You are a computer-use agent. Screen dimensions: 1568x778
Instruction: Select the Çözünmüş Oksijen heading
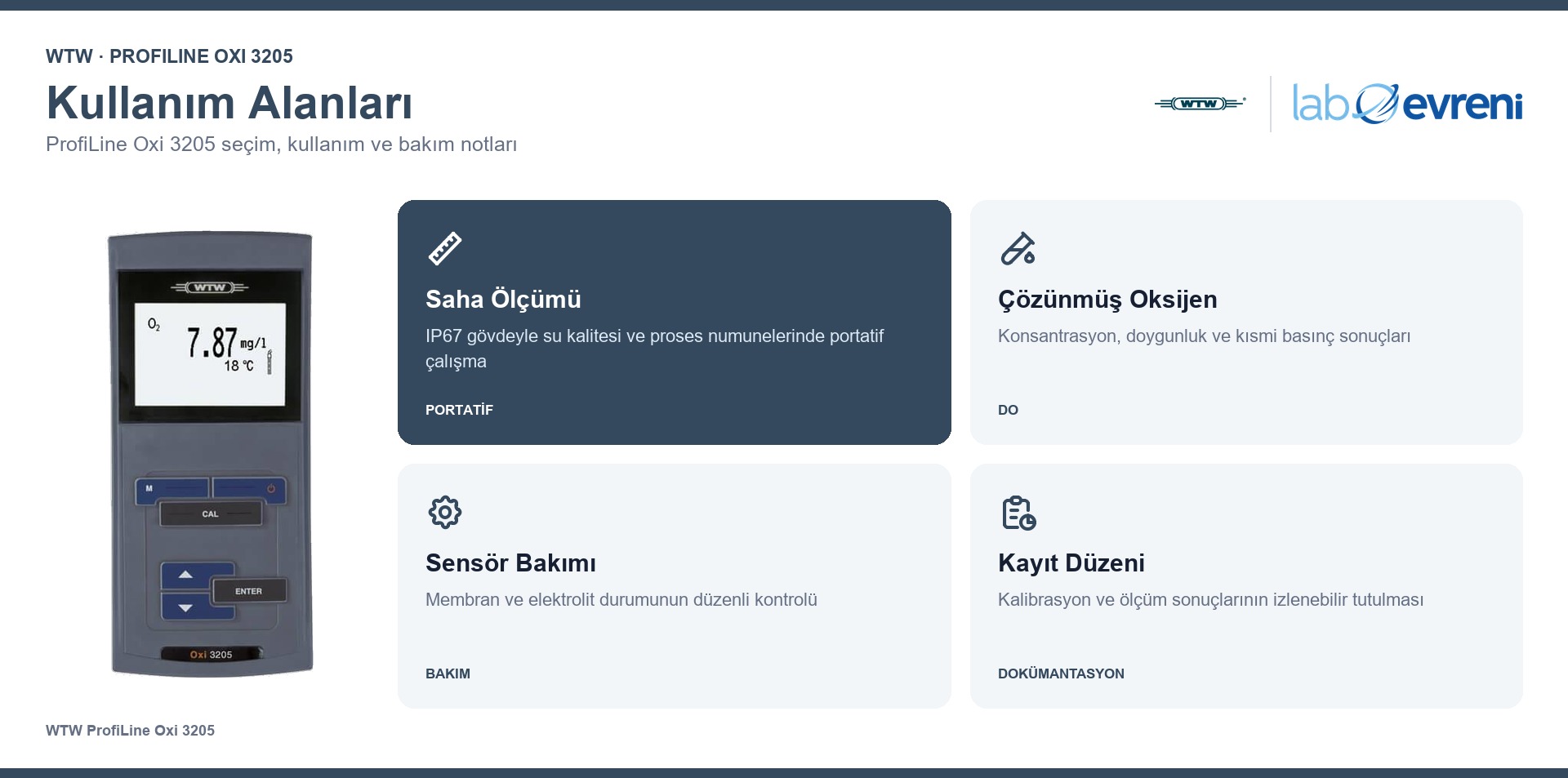(x=1107, y=300)
